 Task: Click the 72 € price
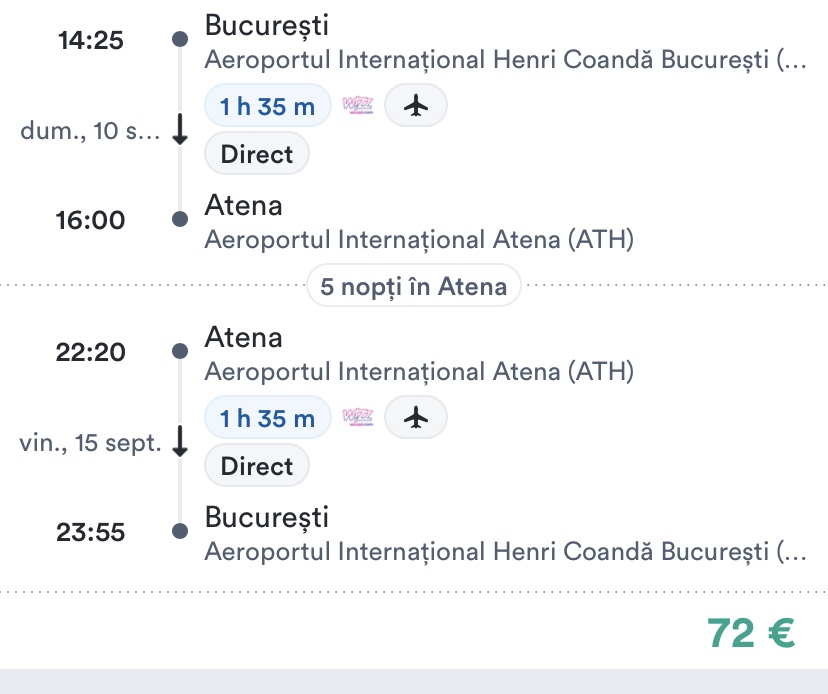pyautogui.click(x=751, y=632)
